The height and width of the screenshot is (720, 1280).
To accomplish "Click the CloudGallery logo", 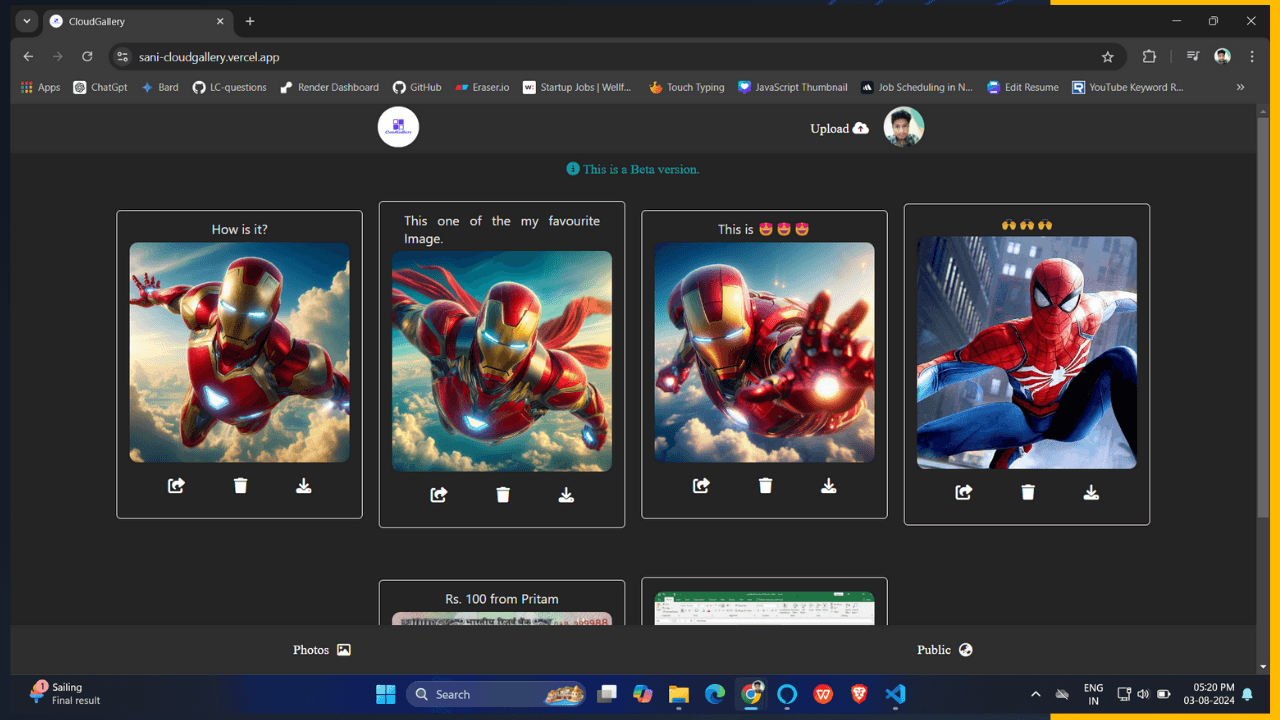I will point(398,127).
